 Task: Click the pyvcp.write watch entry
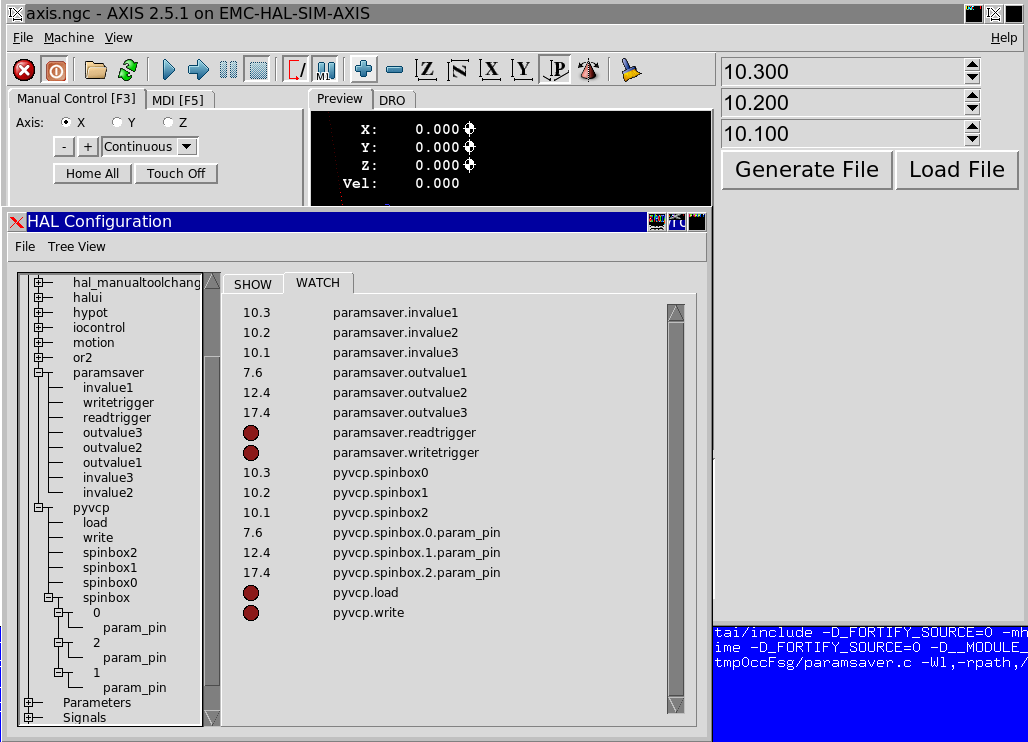[368, 614]
